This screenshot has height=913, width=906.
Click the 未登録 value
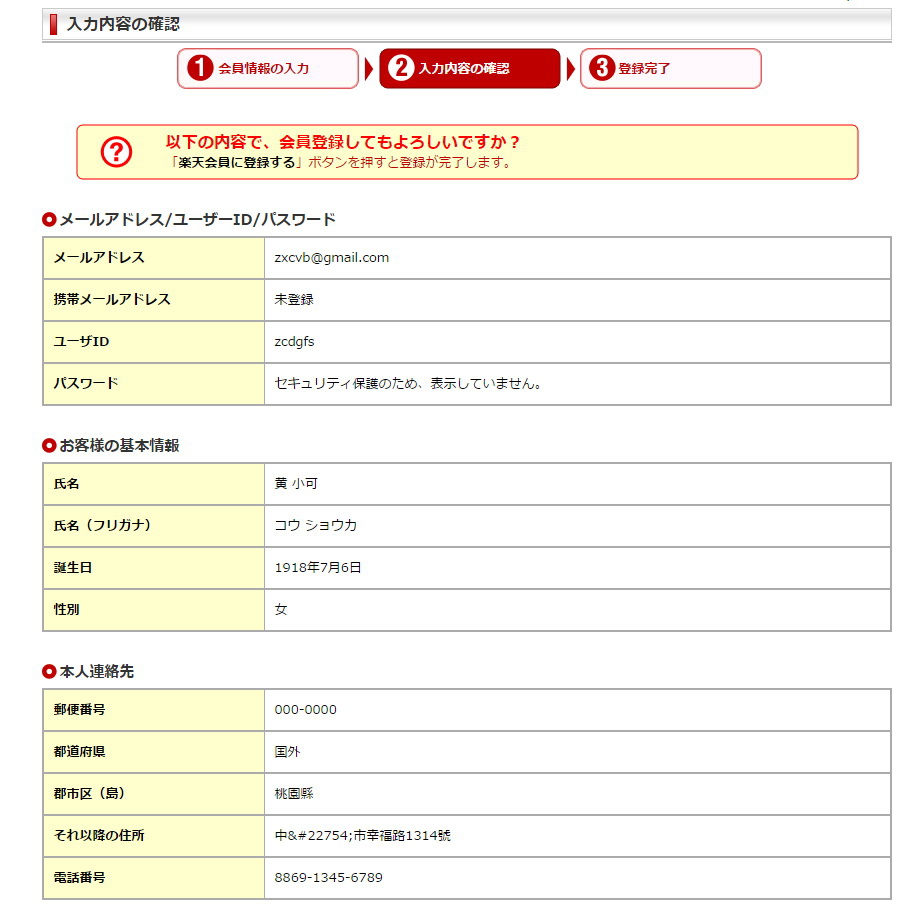[x=294, y=300]
